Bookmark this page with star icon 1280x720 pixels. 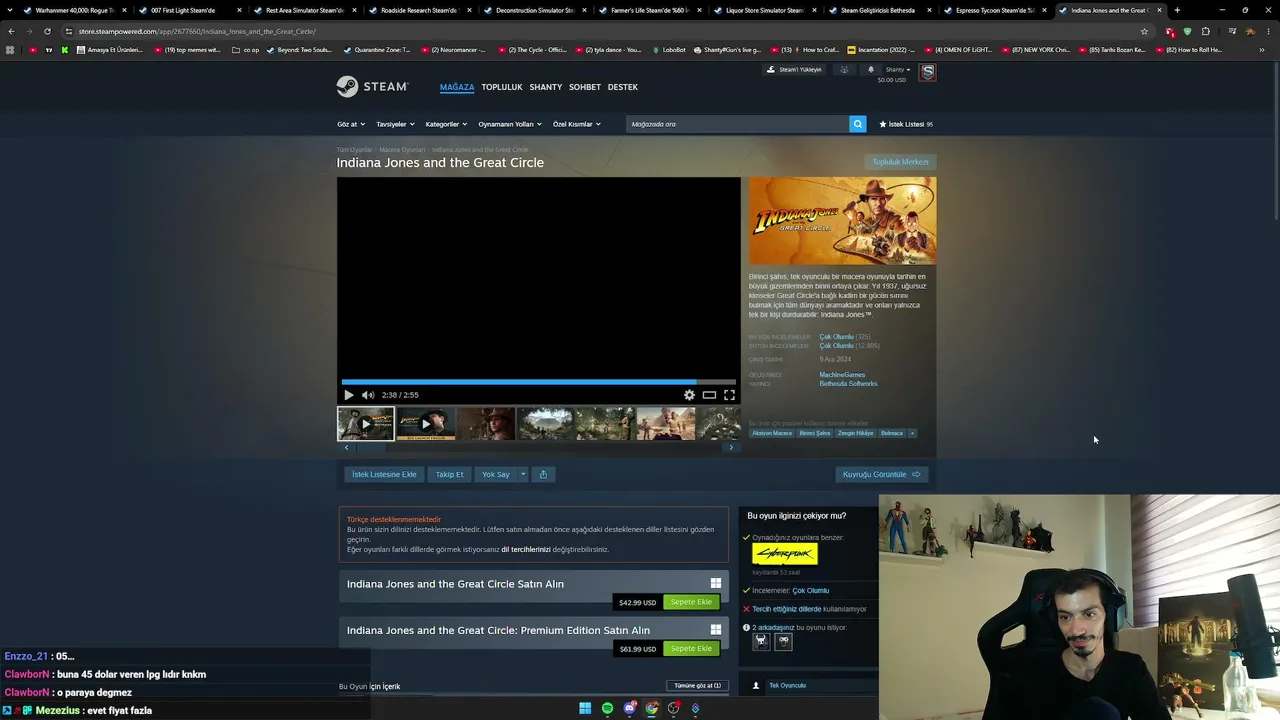click(x=1145, y=31)
